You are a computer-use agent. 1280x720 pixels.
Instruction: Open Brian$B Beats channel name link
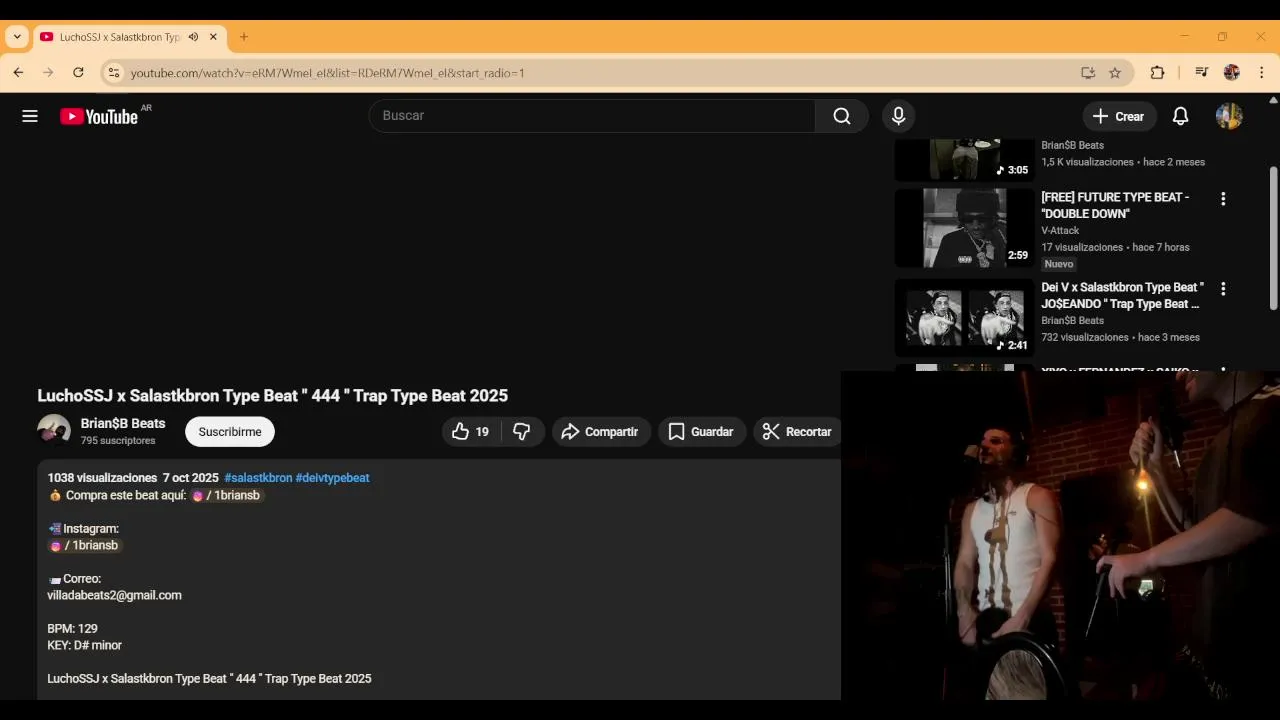coord(123,424)
